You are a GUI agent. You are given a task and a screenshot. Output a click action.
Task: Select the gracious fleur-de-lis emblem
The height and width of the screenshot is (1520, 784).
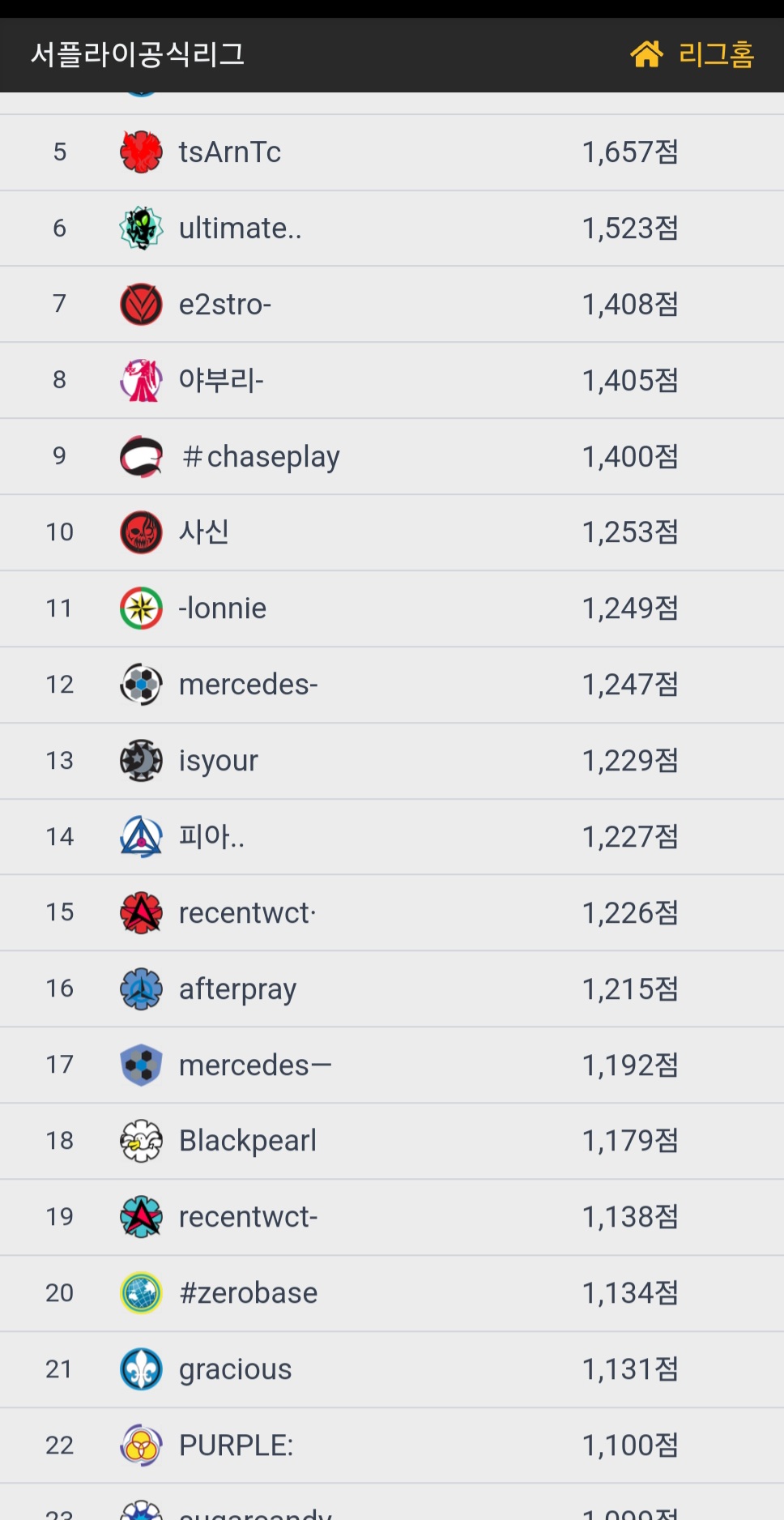click(141, 1369)
